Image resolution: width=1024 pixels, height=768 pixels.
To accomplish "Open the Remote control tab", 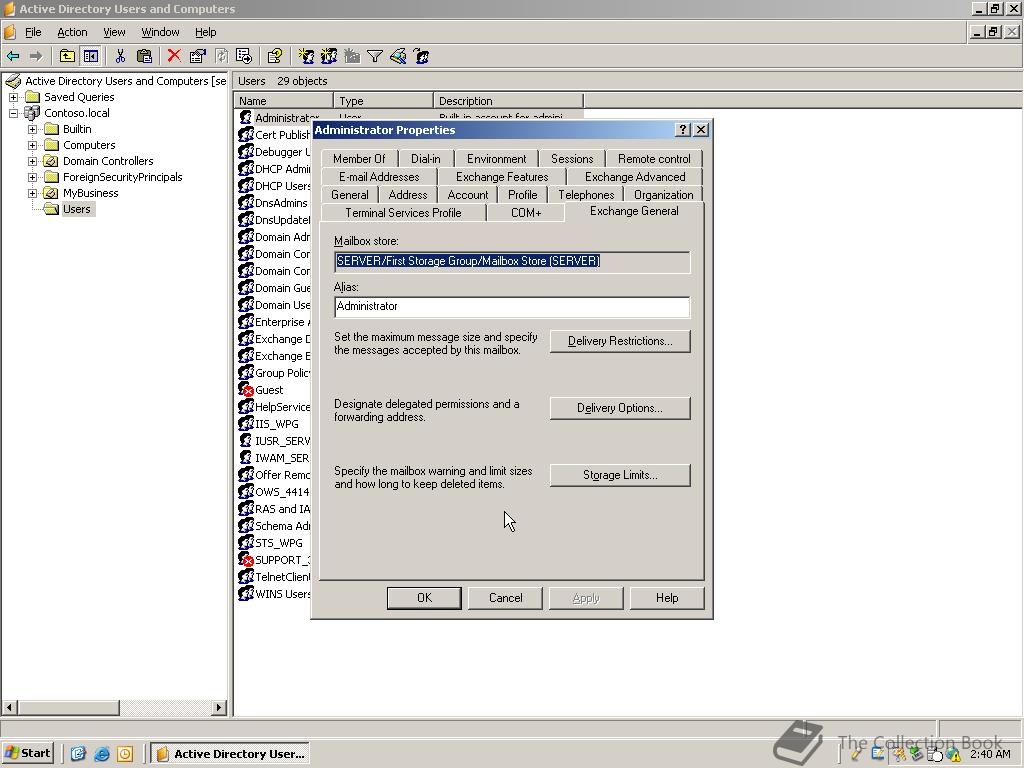I will point(654,159).
